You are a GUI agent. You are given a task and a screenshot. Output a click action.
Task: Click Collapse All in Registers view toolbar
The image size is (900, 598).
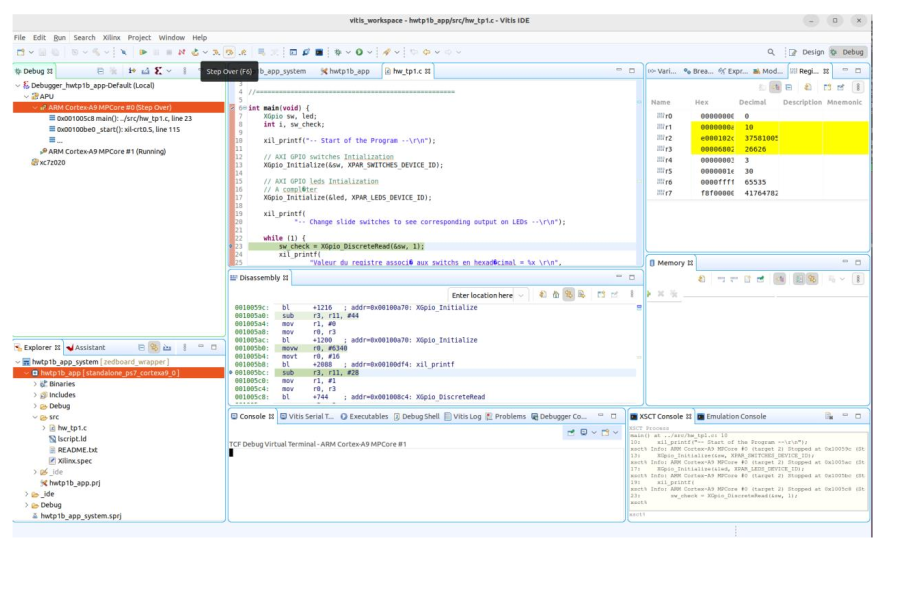click(x=789, y=87)
